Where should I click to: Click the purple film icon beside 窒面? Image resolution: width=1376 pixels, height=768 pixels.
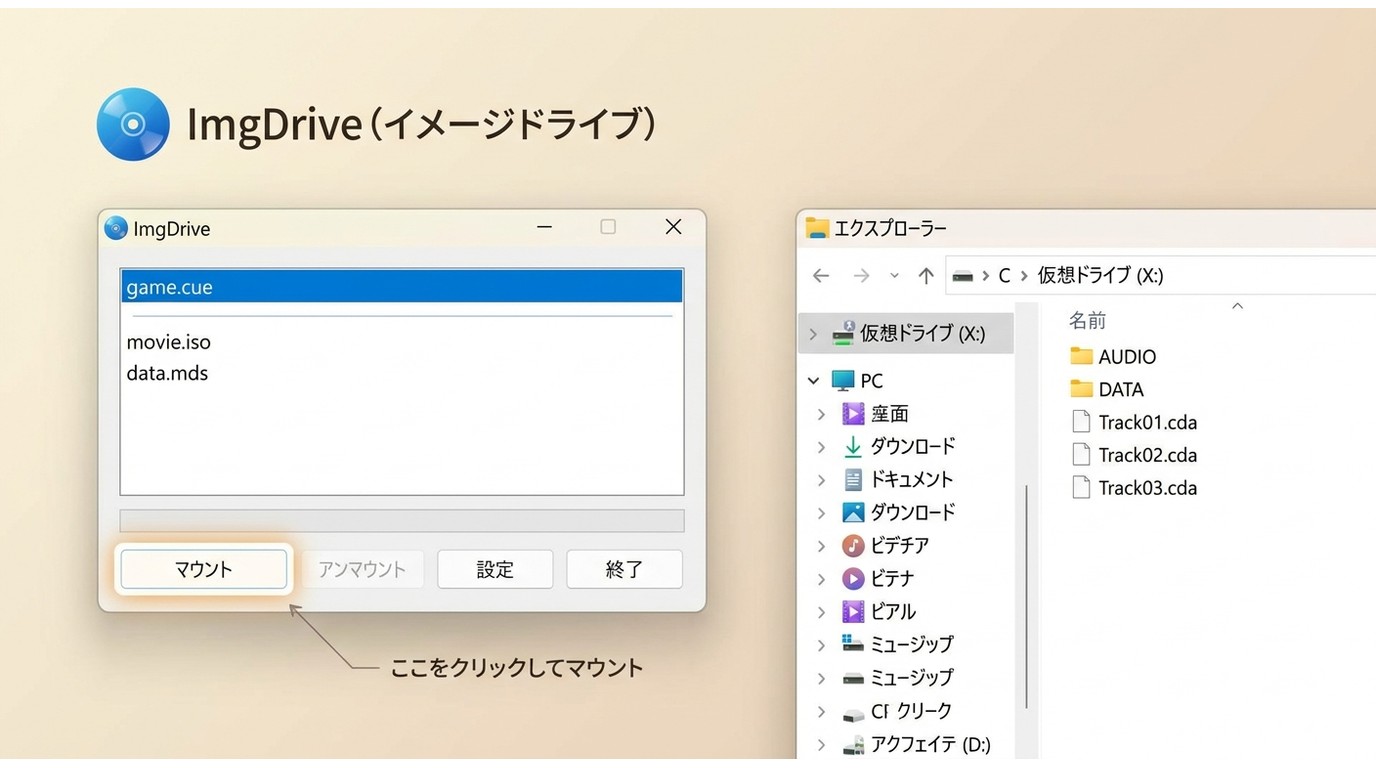coord(853,413)
